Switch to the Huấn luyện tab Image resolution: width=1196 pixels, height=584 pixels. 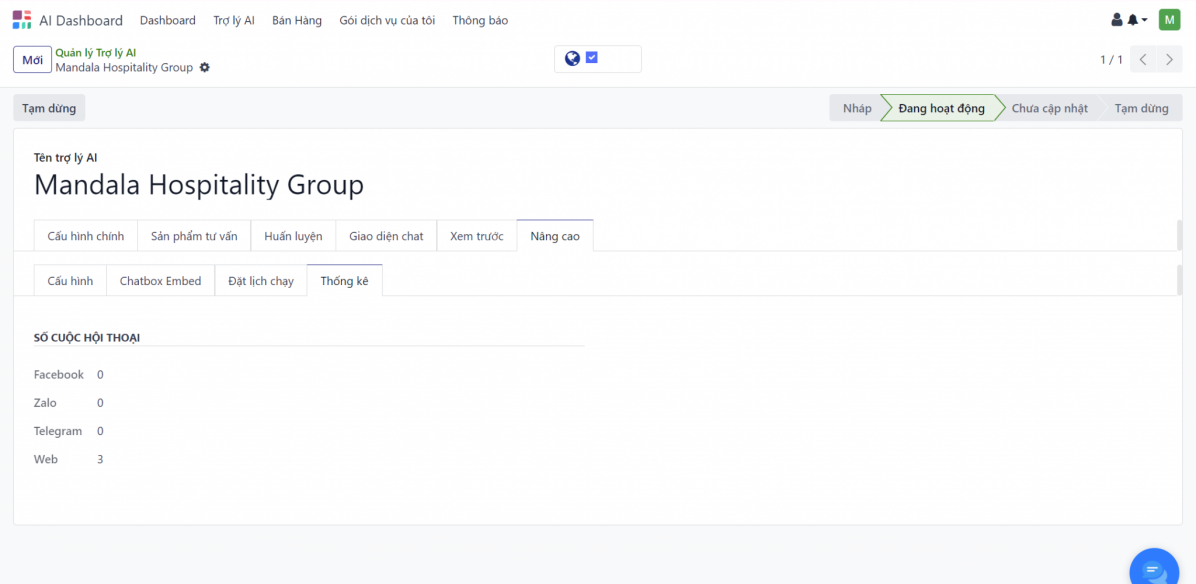tap(293, 236)
